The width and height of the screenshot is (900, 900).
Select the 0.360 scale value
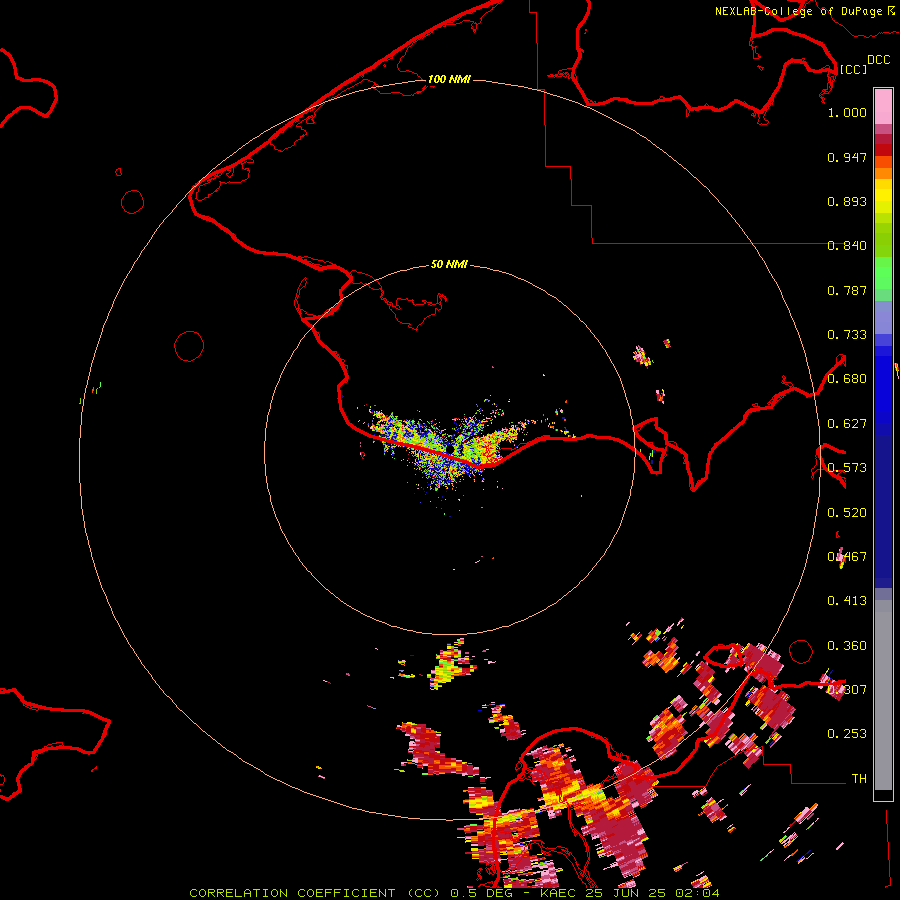(847, 646)
